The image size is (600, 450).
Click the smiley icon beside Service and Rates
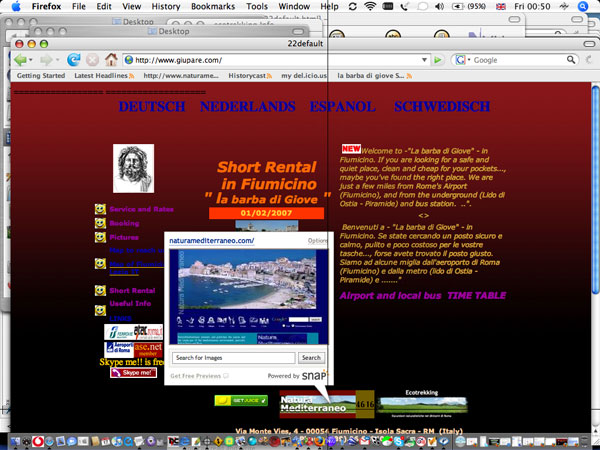tap(100, 209)
